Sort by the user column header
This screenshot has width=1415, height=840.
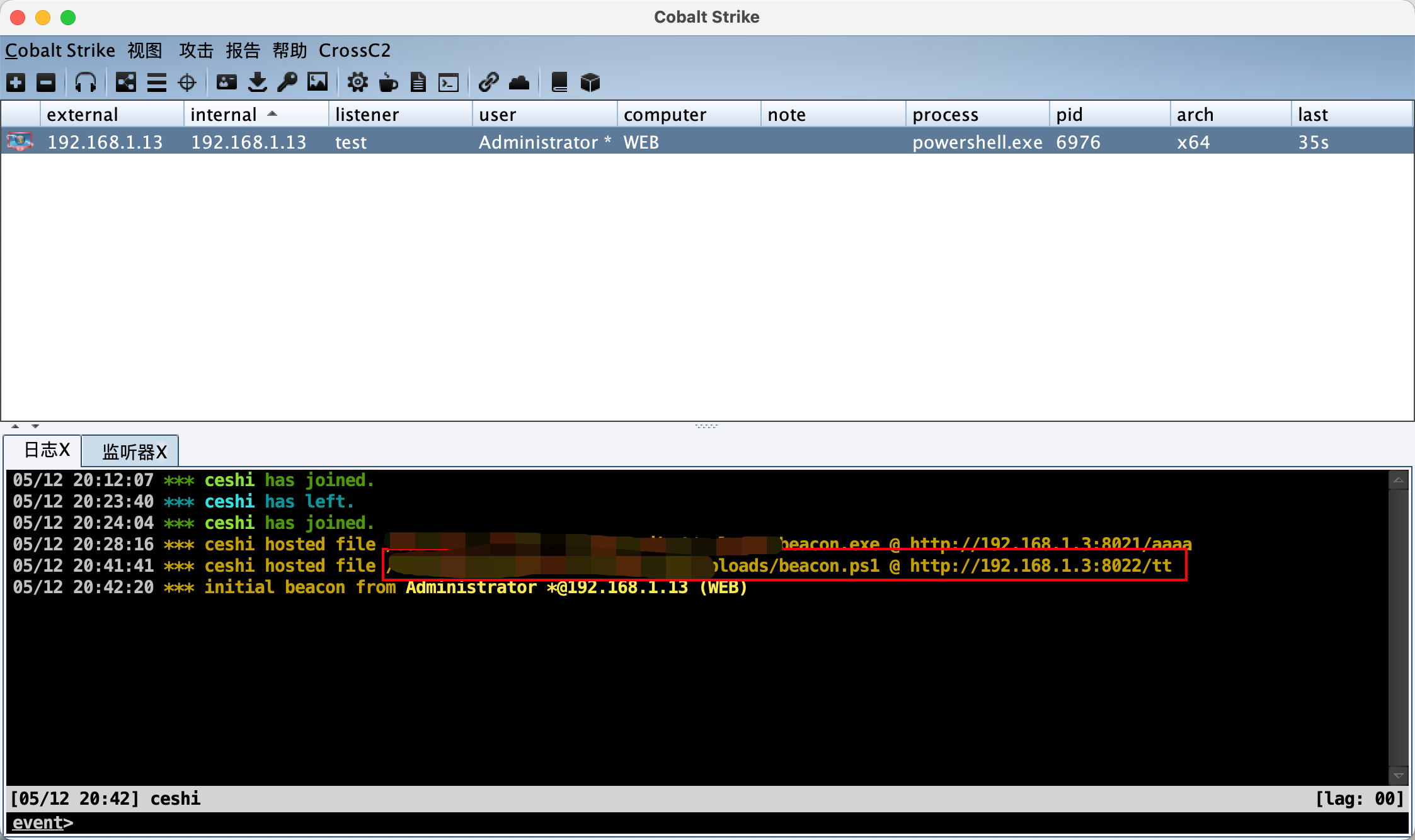tap(545, 115)
